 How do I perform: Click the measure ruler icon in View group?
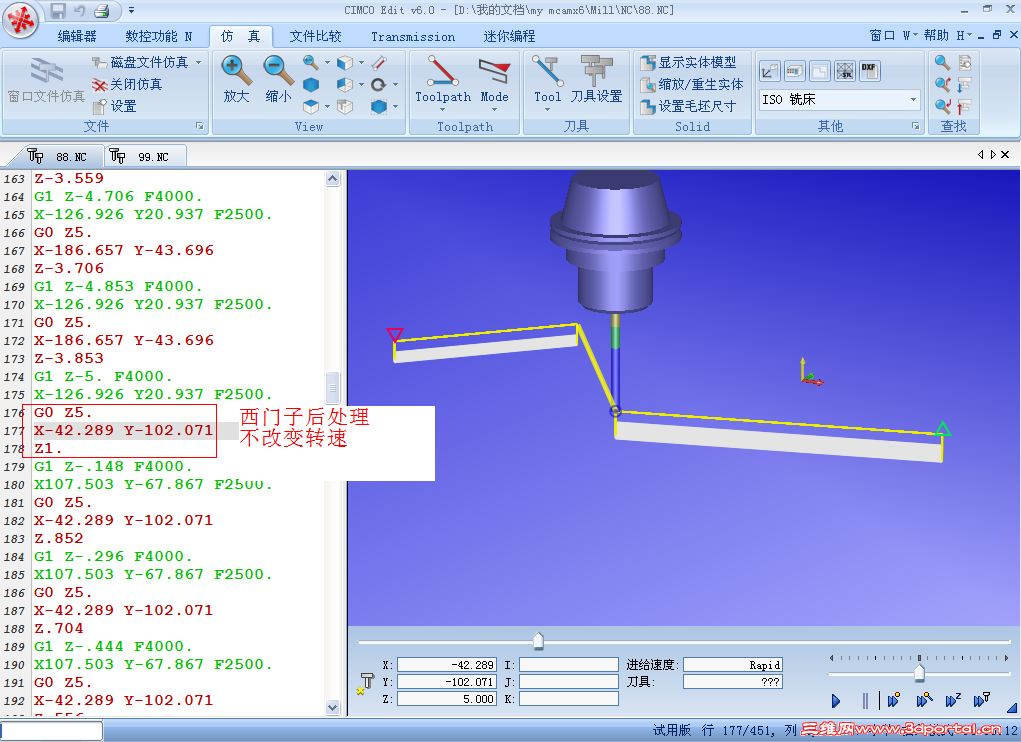[x=380, y=62]
